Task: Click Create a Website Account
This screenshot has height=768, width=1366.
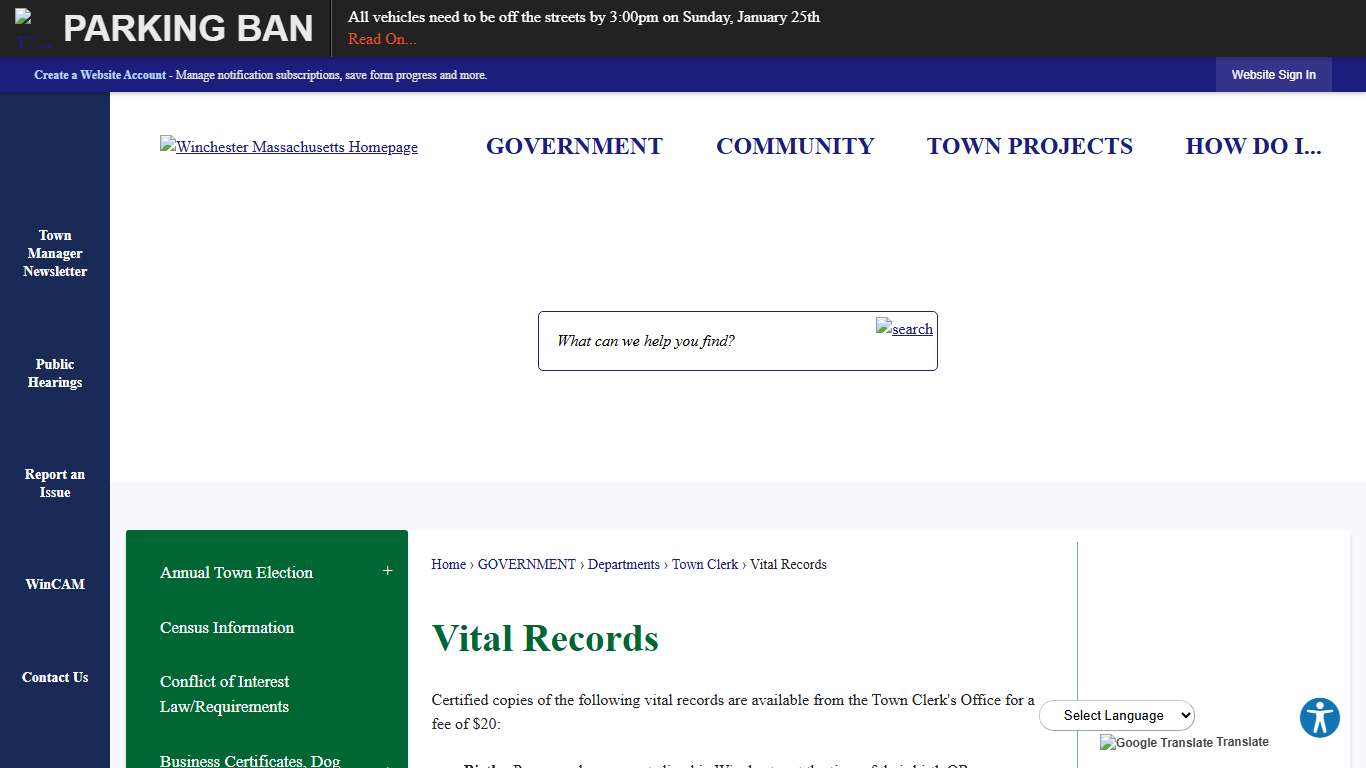Action: tap(99, 74)
